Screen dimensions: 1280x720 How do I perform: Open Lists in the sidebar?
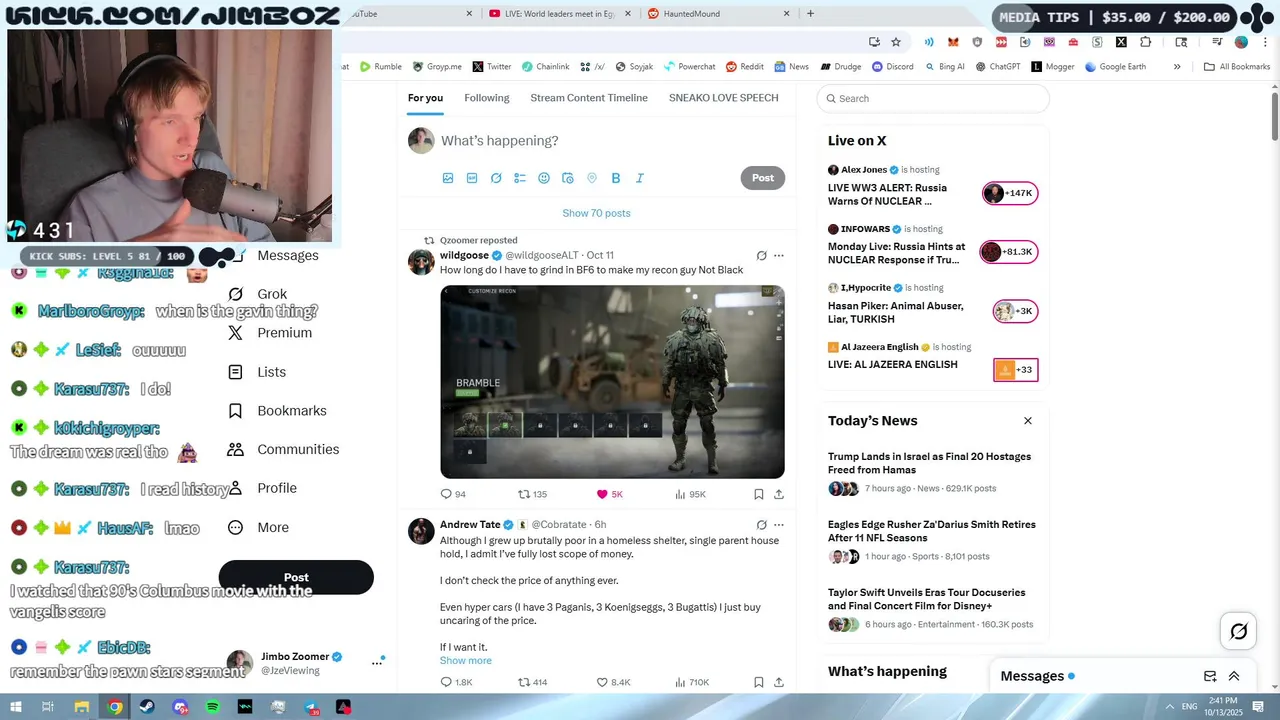[x=257, y=372]
